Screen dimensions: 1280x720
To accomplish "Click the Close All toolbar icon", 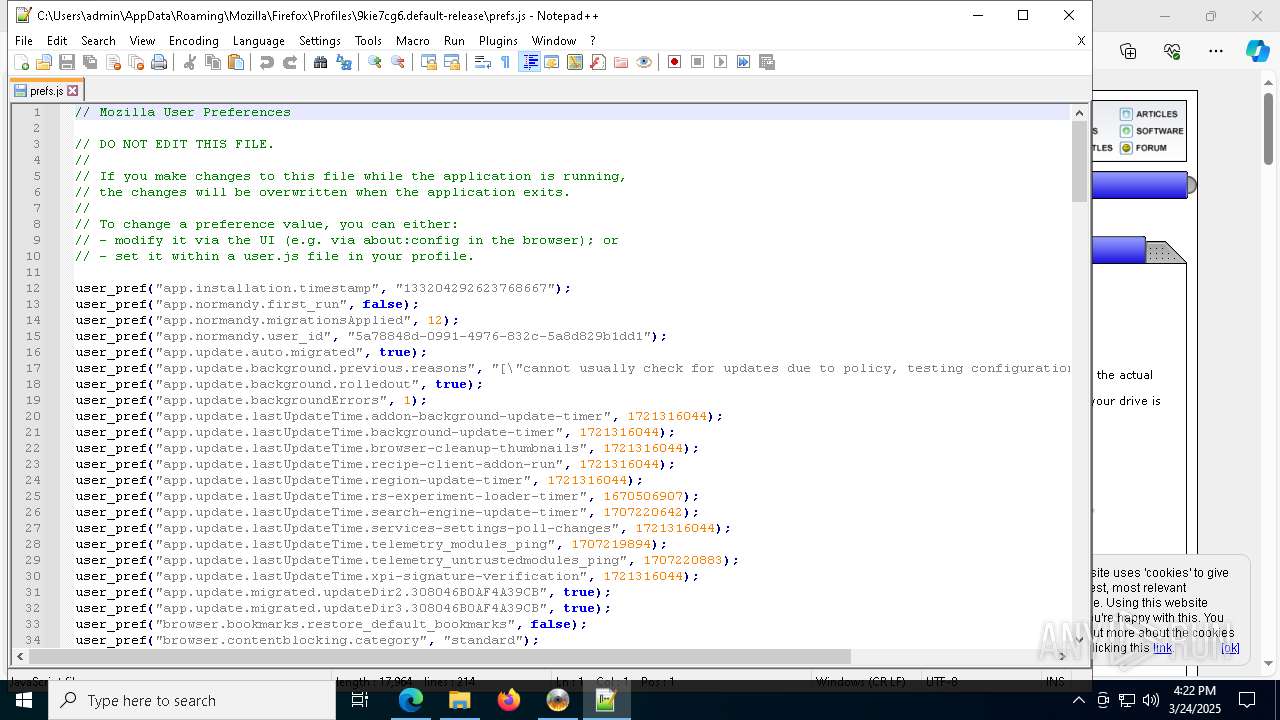I will (x=136, y=62).
